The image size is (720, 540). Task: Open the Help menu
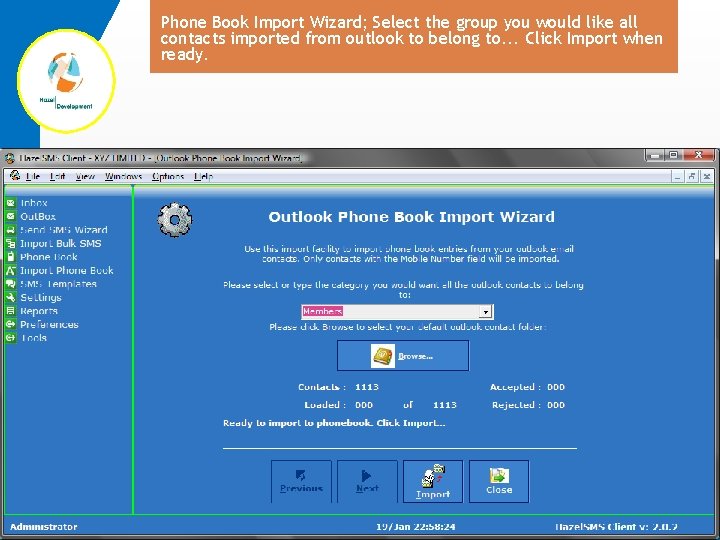coord(203,176)
